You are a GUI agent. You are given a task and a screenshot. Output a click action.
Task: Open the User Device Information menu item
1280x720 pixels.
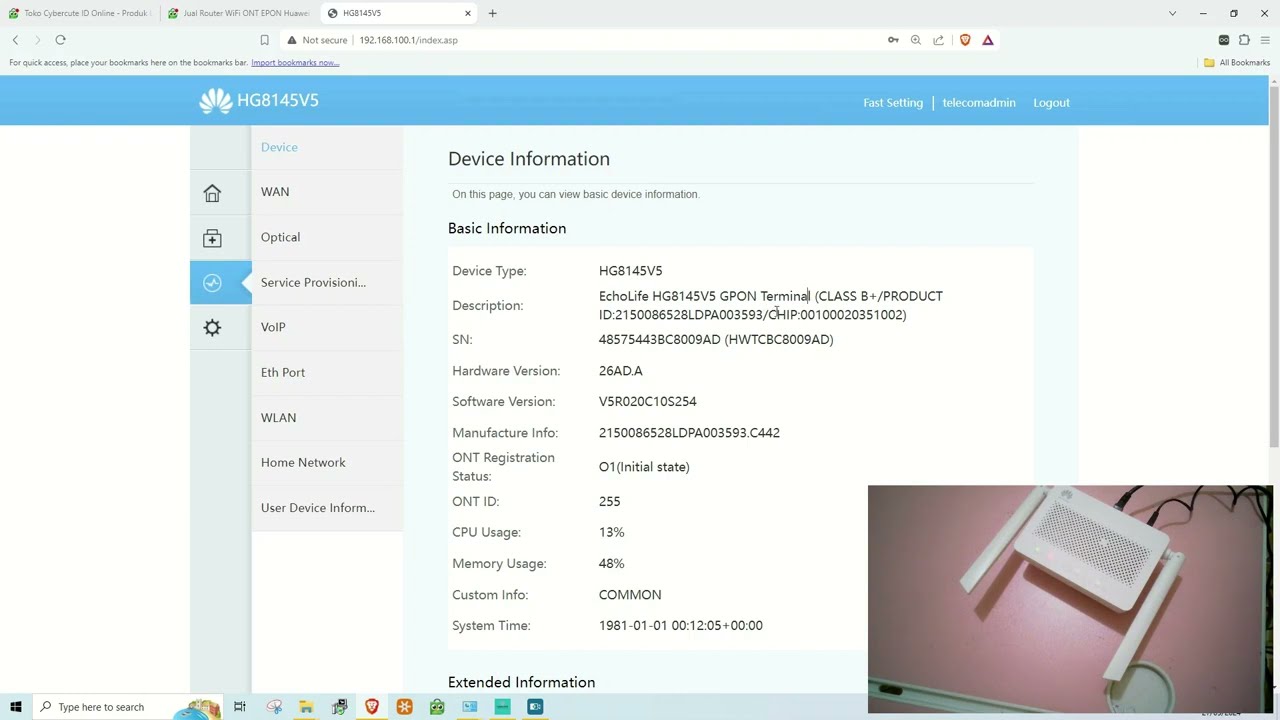(x=318, y=507)
